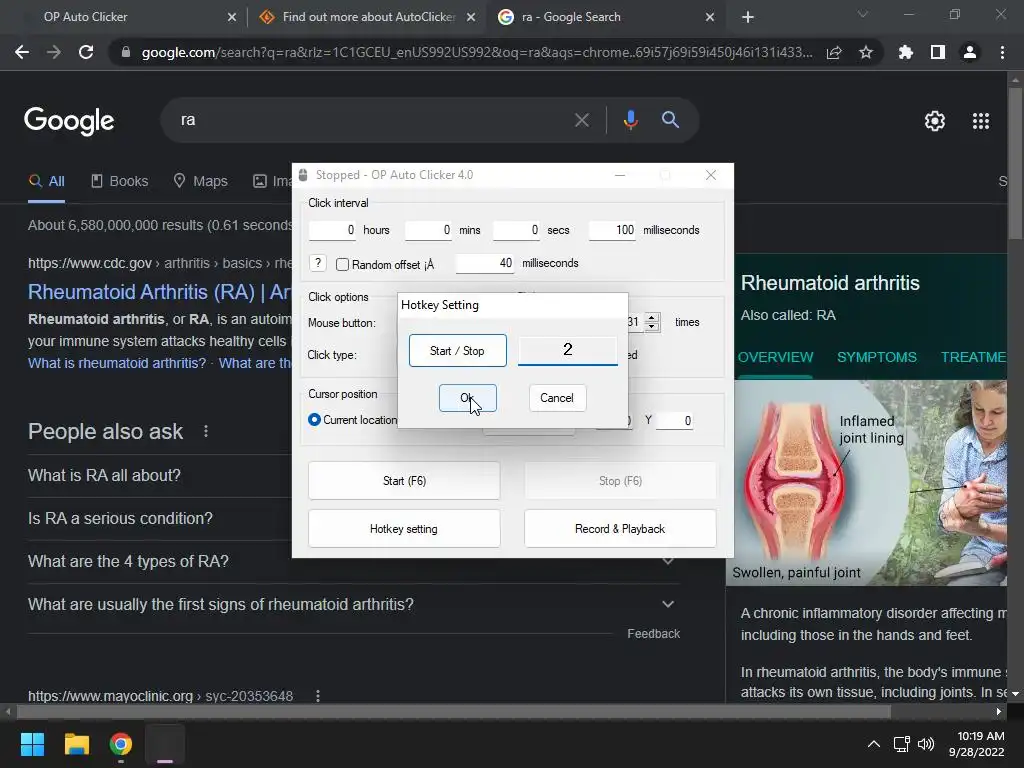Switch to Maps results
Image resolution: width=1024 pixels, height=768 pixels.
tap(200, 182)
